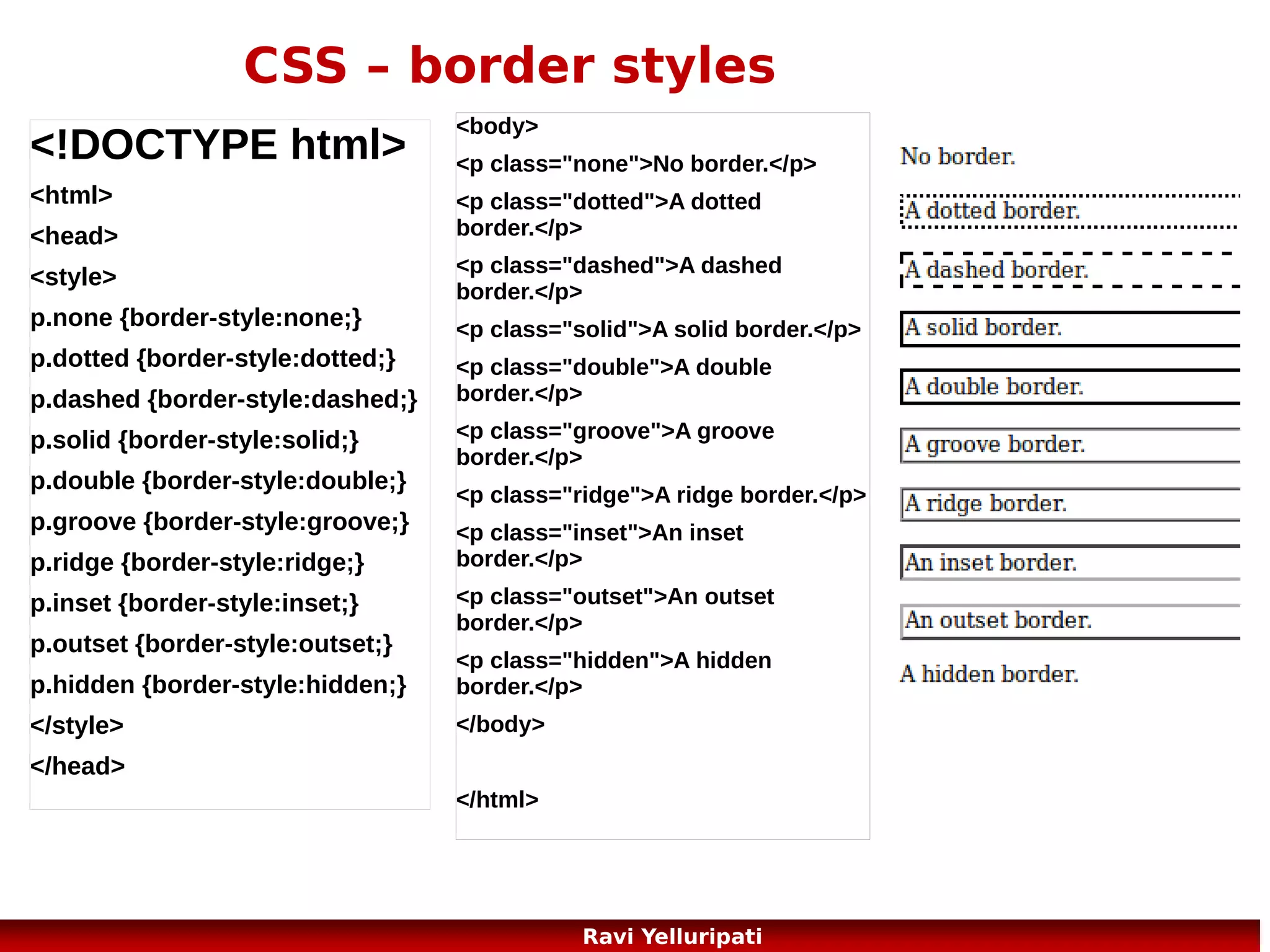This screenshot has width=1270, height=952.
Task: Click the closing </style> tag
Action: click(77, 725)
